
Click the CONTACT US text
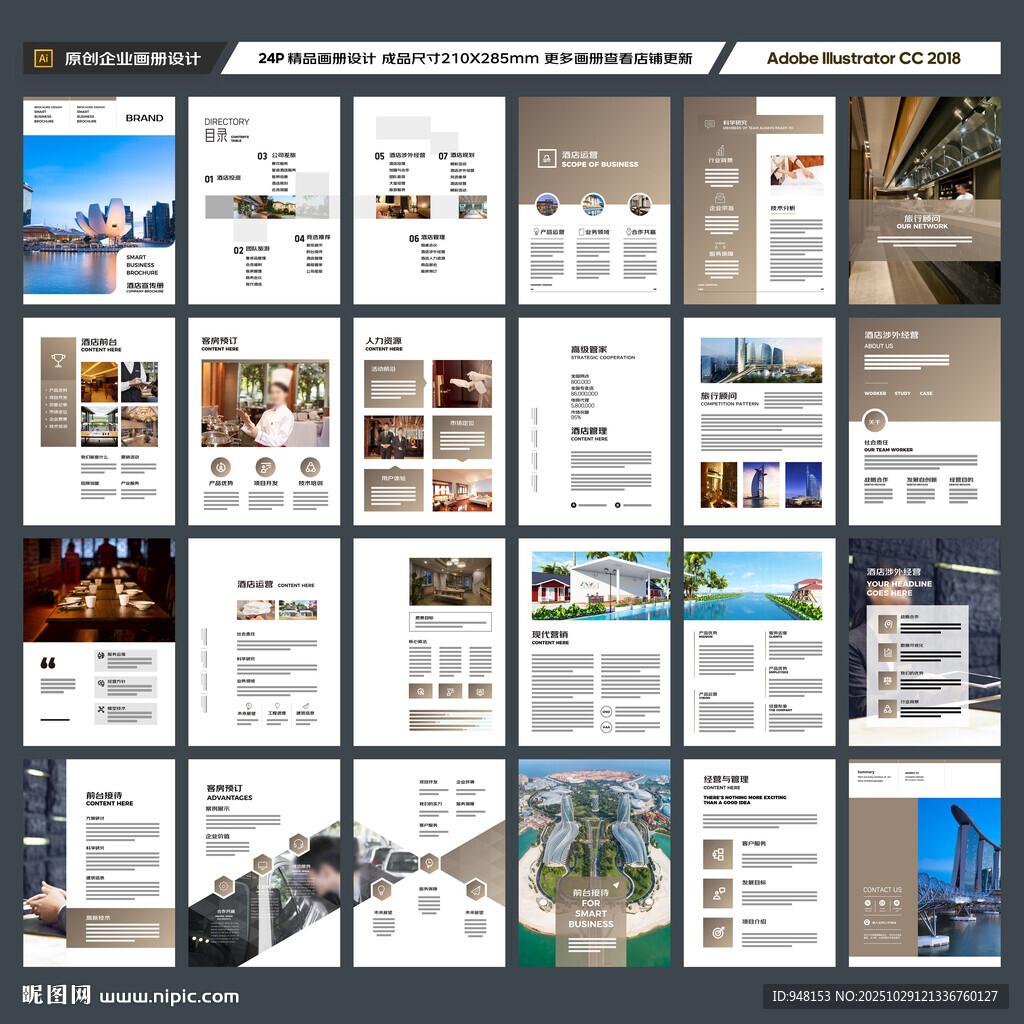pos(882,889)
